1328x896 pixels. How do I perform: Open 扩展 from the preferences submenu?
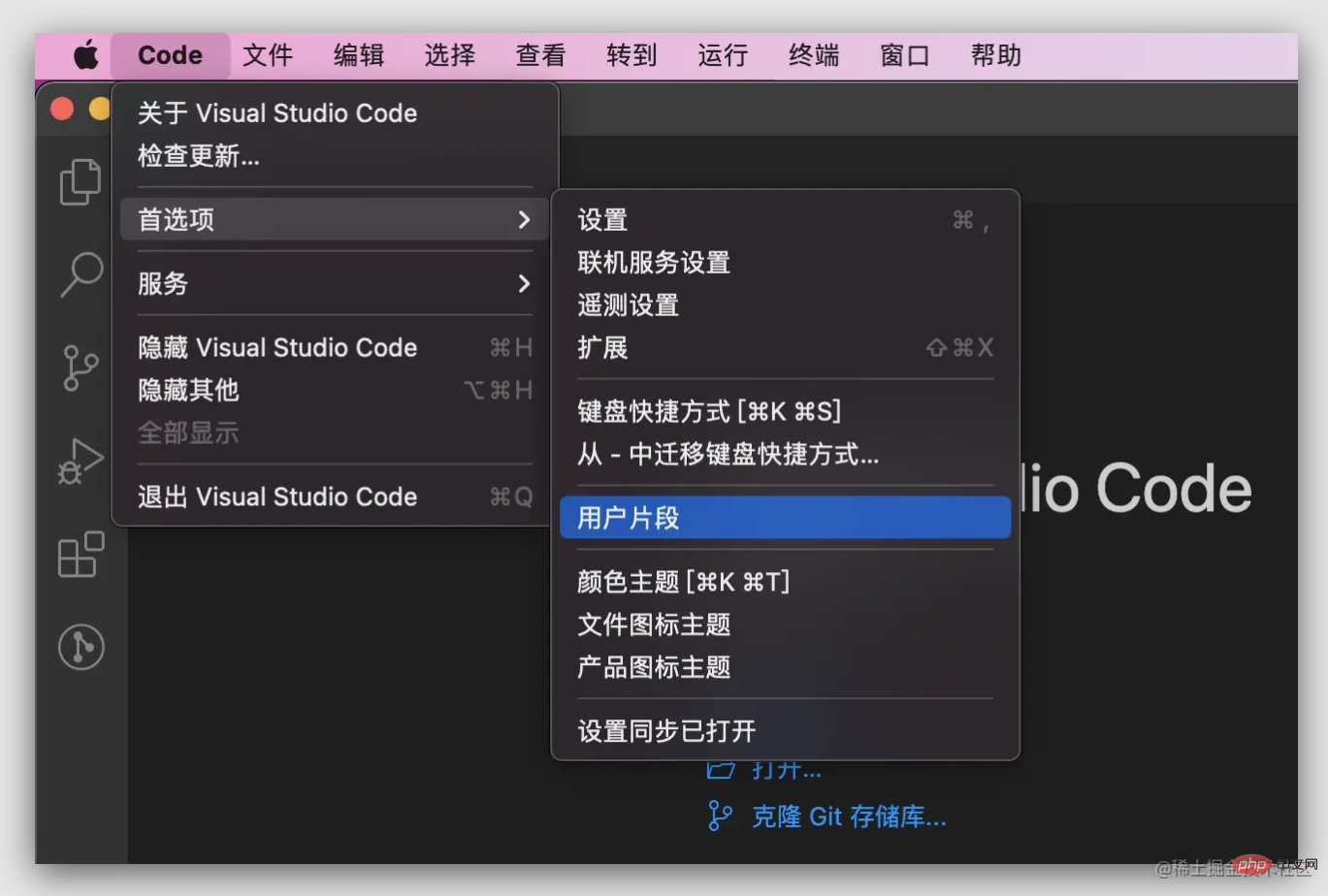click(x=603, y=348)
